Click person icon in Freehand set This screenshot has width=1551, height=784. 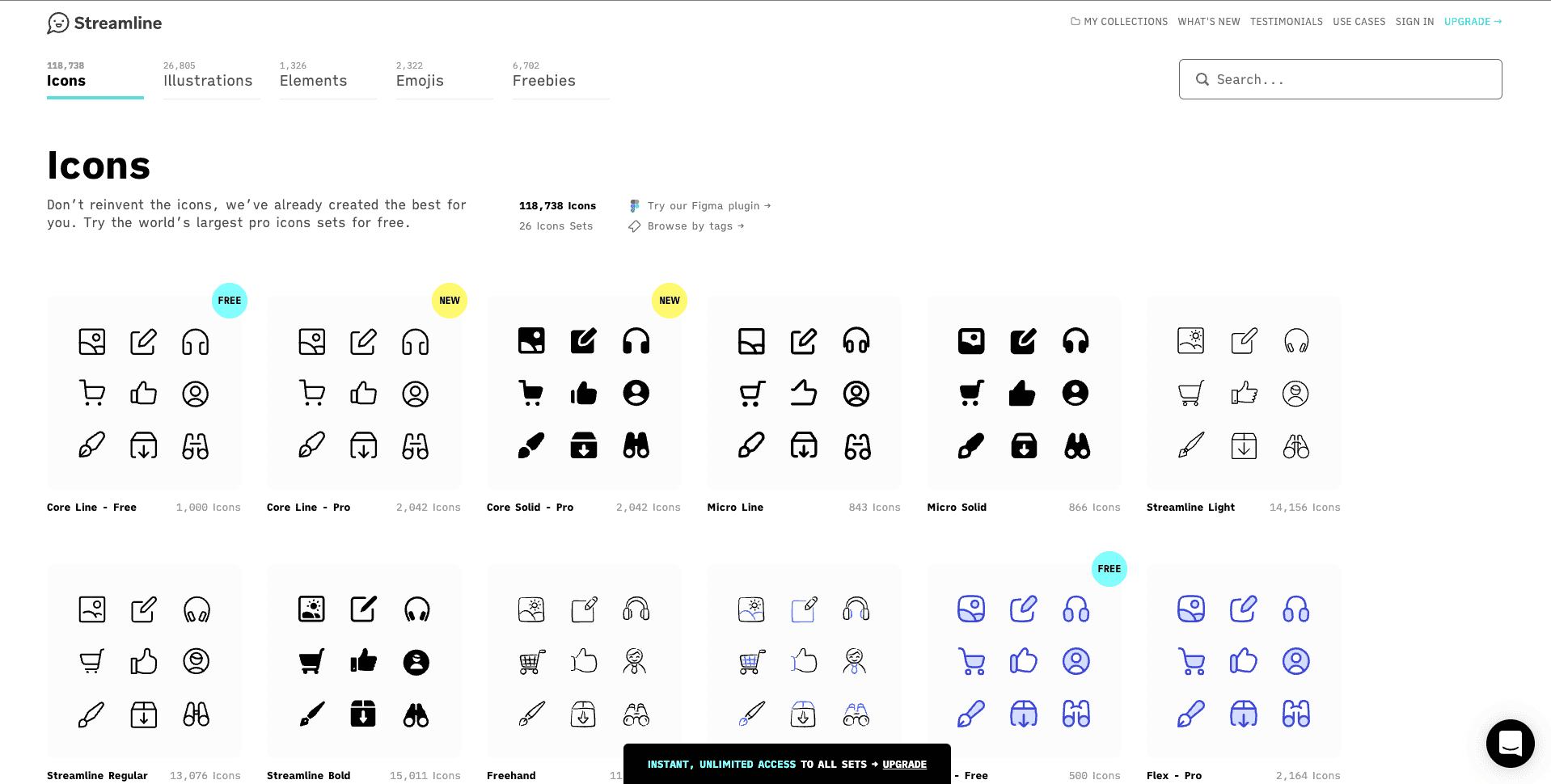pyautogui.click(x=635, y=661)
